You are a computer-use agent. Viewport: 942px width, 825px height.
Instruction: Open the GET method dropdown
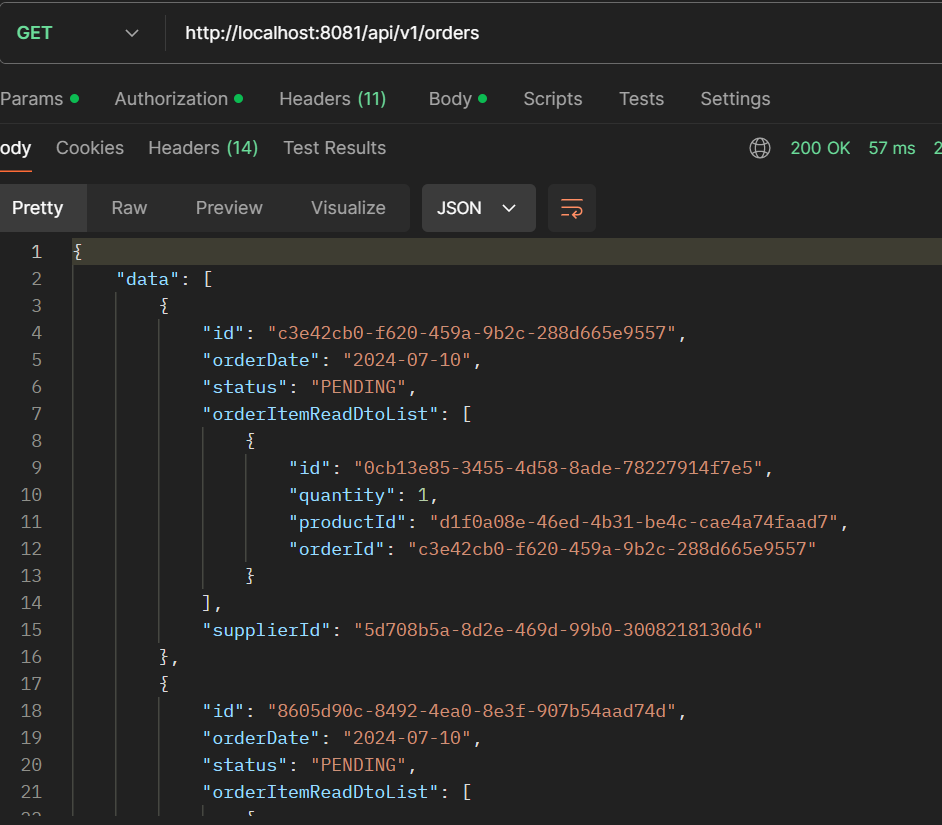coord(77,33)
